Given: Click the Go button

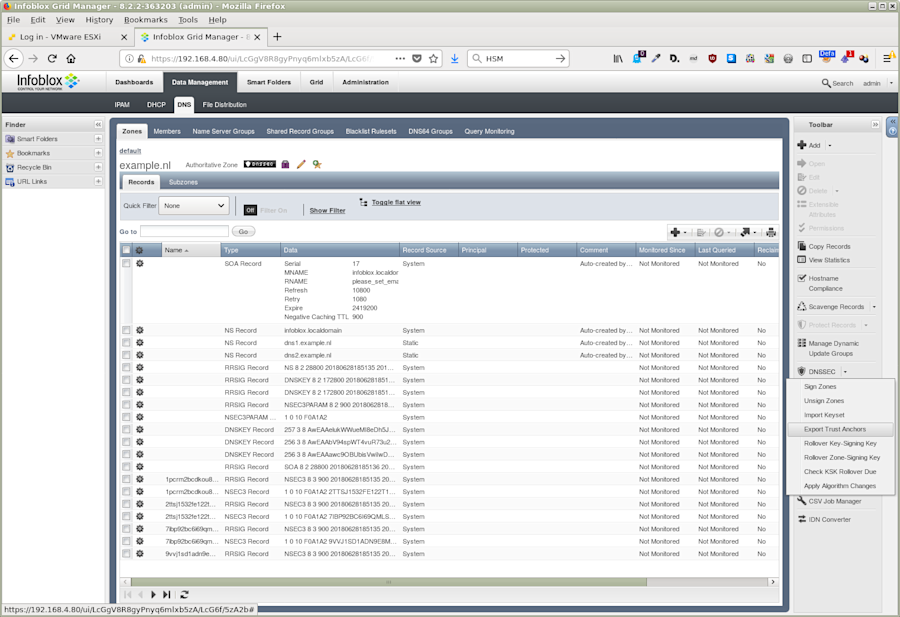Looking at the screenshot, I should (x=243, y=232).
